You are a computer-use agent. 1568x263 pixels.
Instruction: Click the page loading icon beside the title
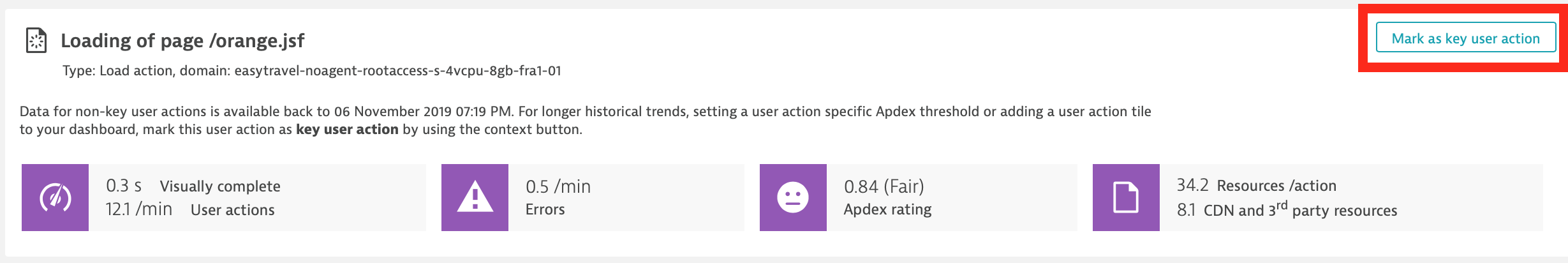[36, 40]
